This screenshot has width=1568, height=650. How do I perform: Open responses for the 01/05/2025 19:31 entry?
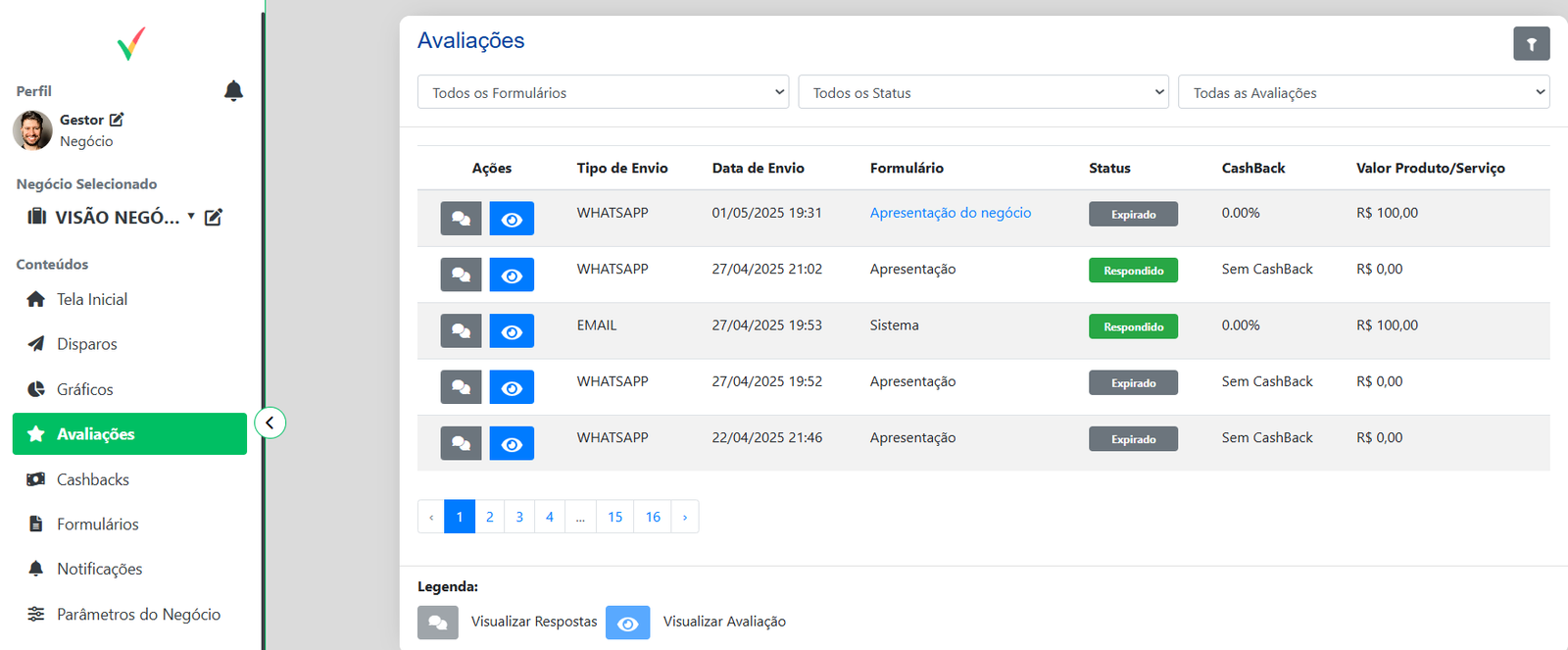[461, 219]
